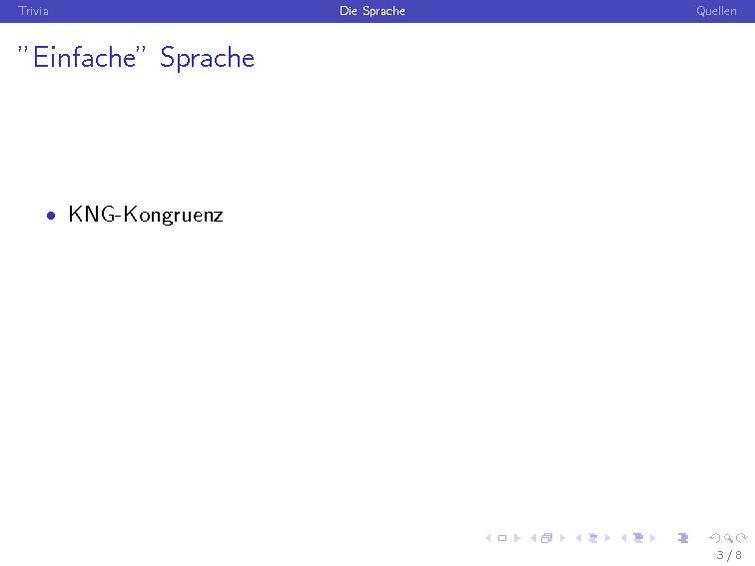
Task: Jump to previous subsection arrow
Action: click(578, 538)
